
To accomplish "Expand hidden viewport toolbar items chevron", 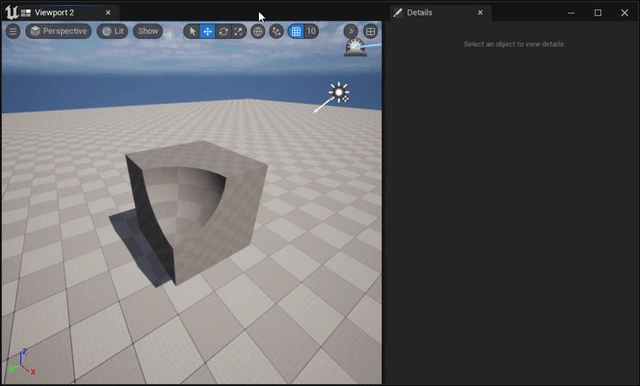I will tap(351, 31).
